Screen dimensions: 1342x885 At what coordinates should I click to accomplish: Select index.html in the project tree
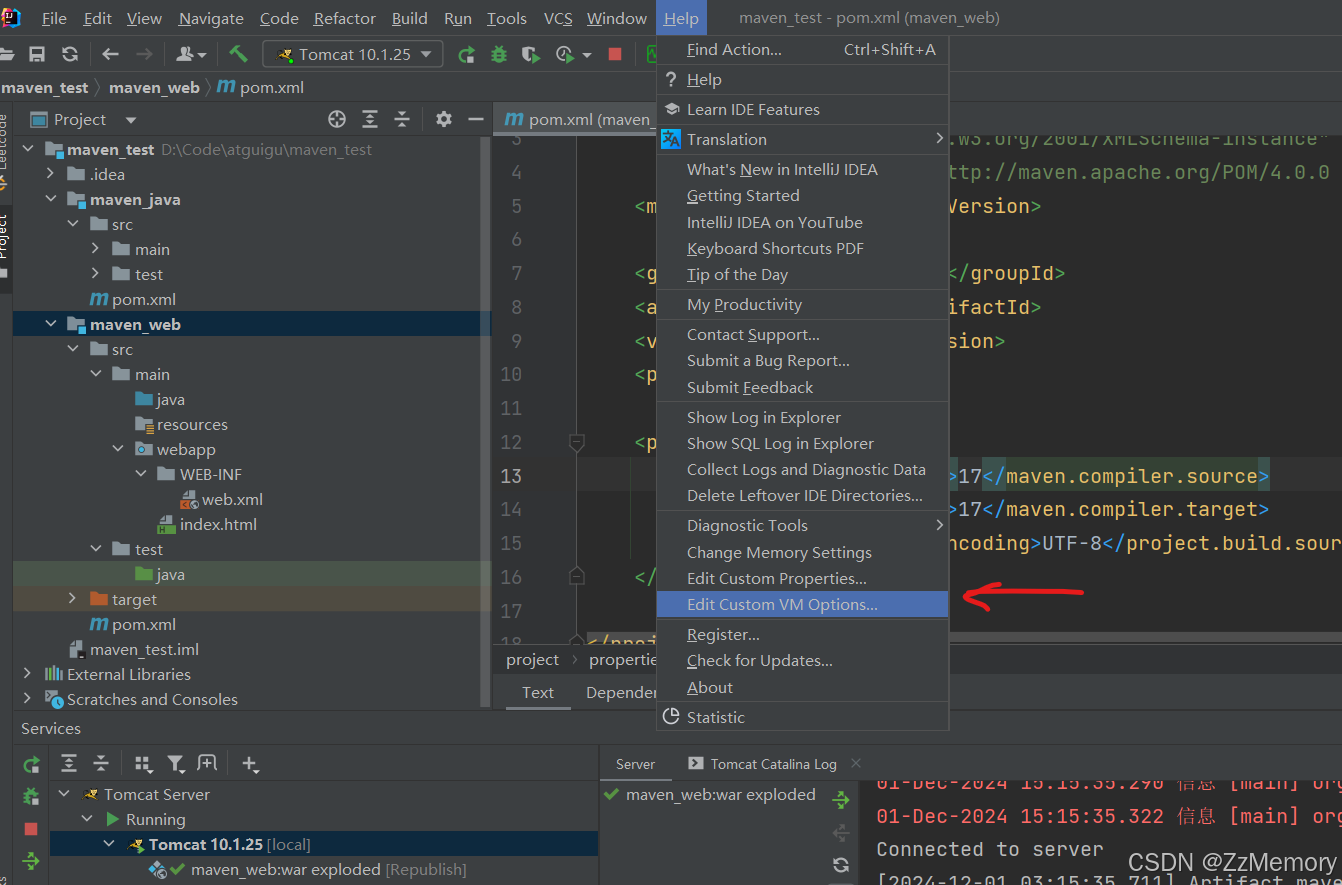coord(218,524)
